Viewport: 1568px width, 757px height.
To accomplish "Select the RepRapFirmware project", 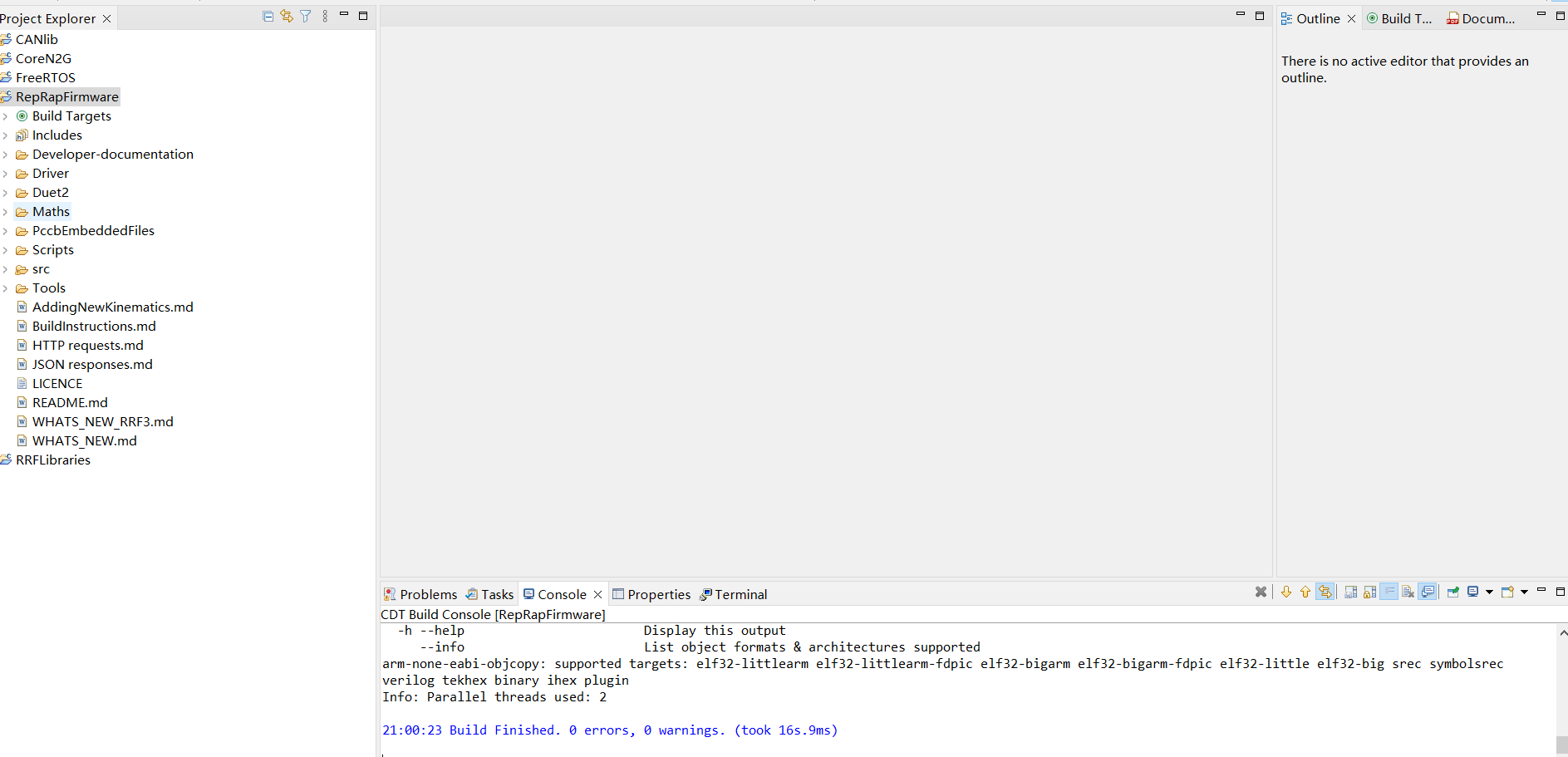I will click(x=67, y=96).
